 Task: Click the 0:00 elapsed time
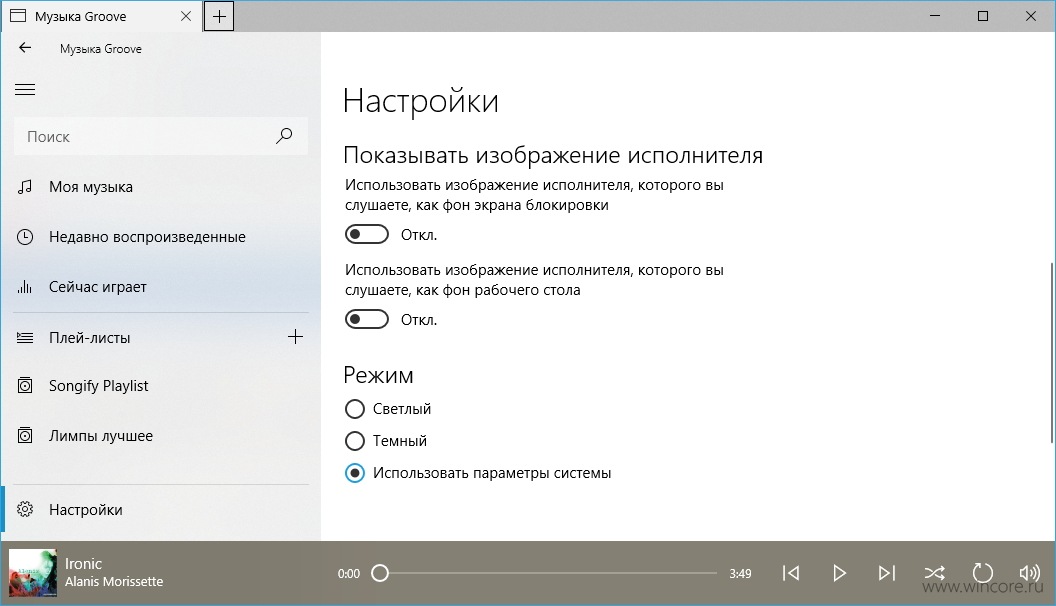(x=349, y=574)
